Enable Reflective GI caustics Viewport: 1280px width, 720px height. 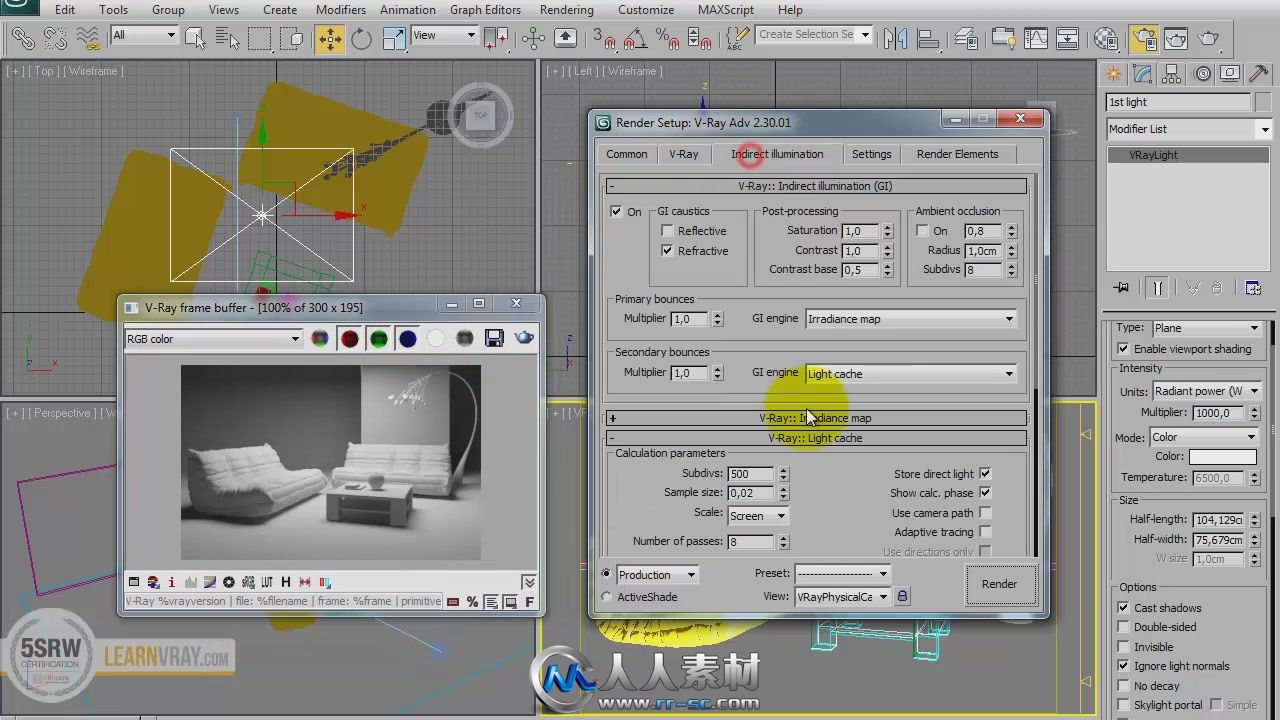click(x=667, y=231)
